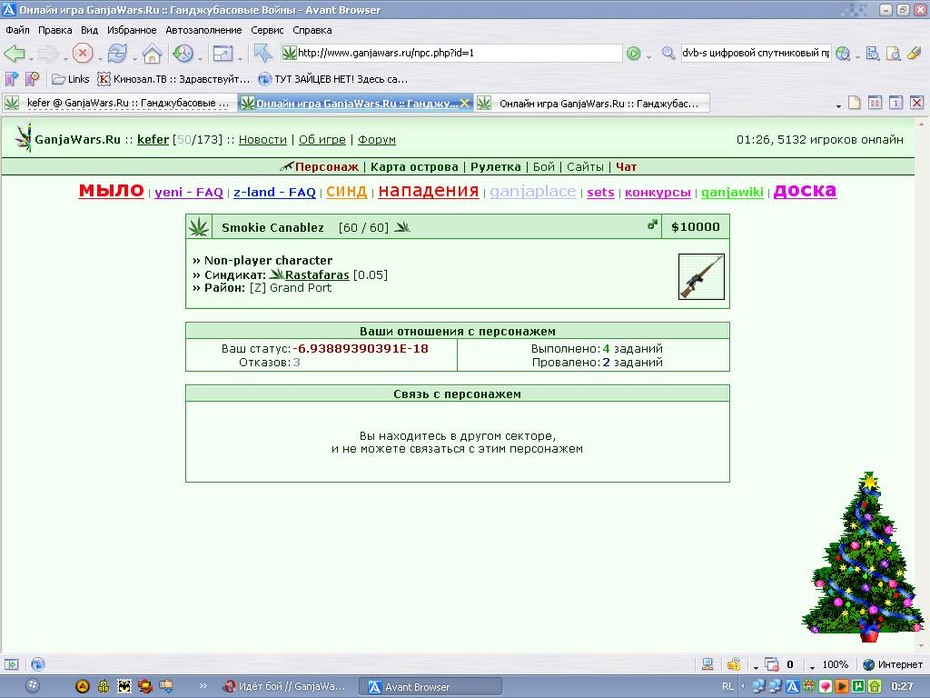Open the Сервис menu

coord(267,30)
